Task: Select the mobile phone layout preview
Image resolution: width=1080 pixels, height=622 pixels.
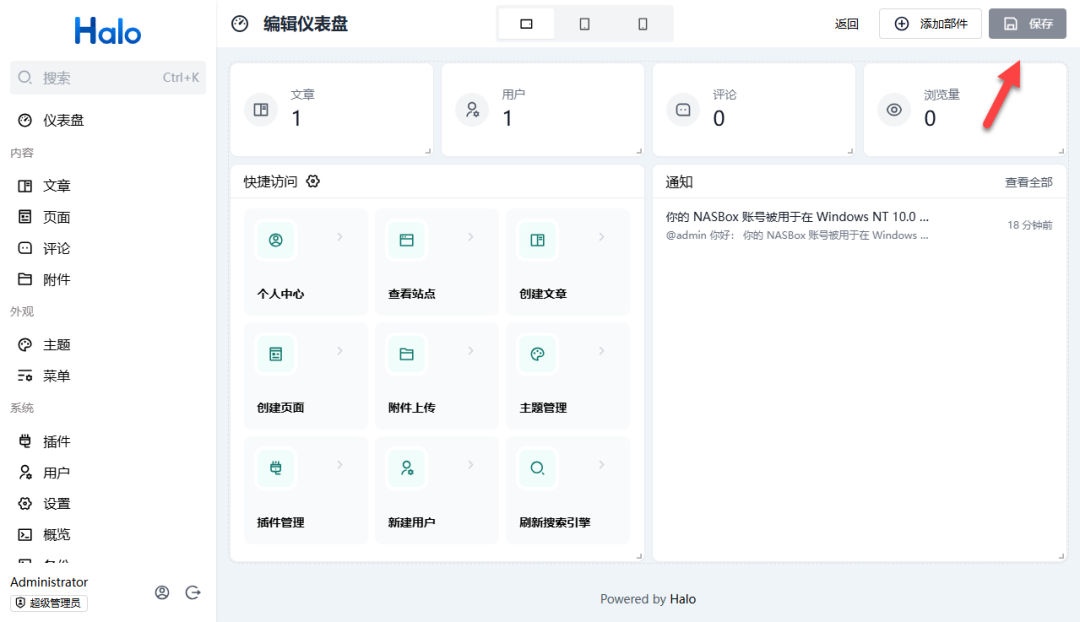Action: tap(643, 24)
